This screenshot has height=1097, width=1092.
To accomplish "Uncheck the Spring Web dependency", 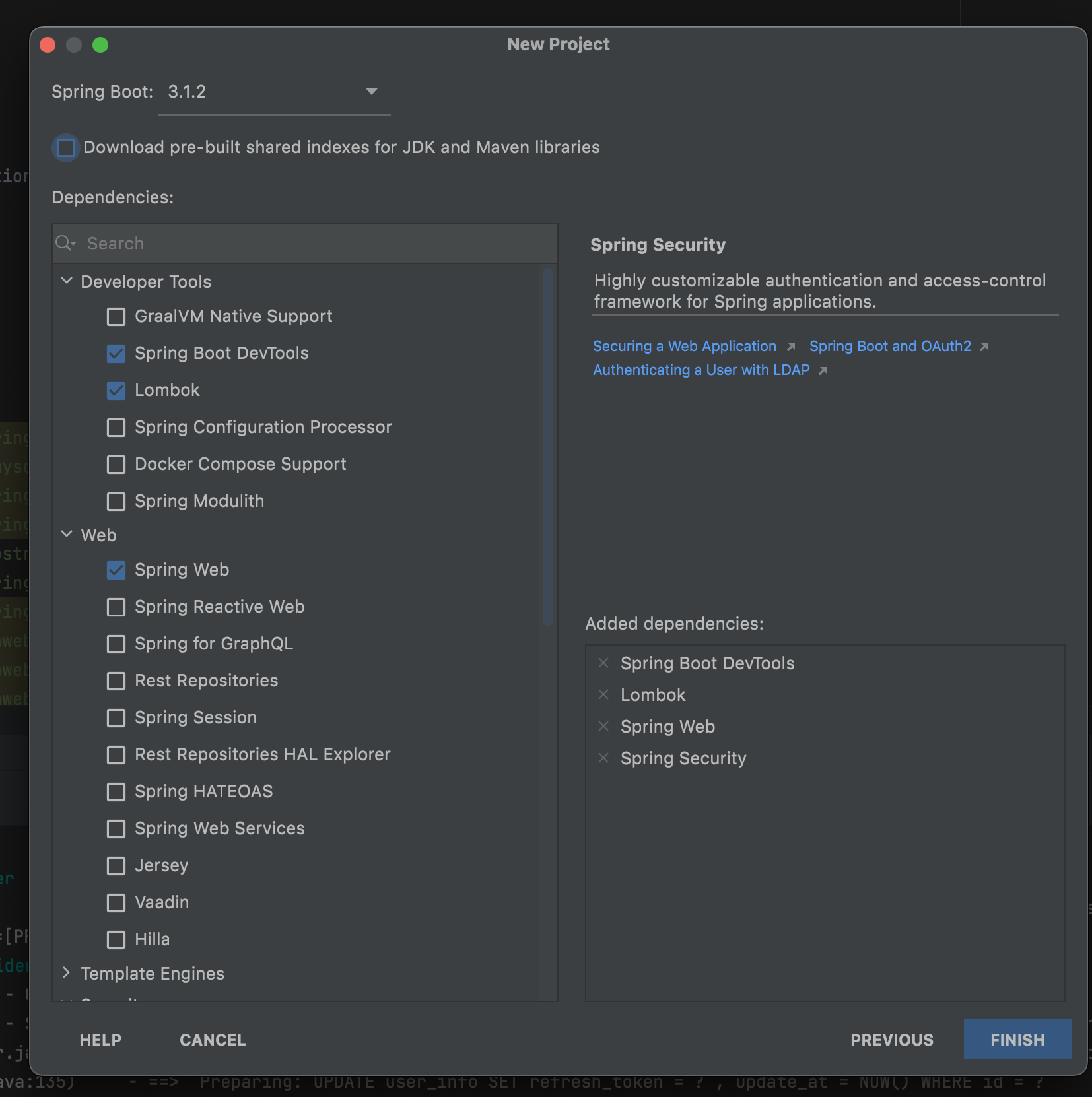I will click(x=116, y=570).
